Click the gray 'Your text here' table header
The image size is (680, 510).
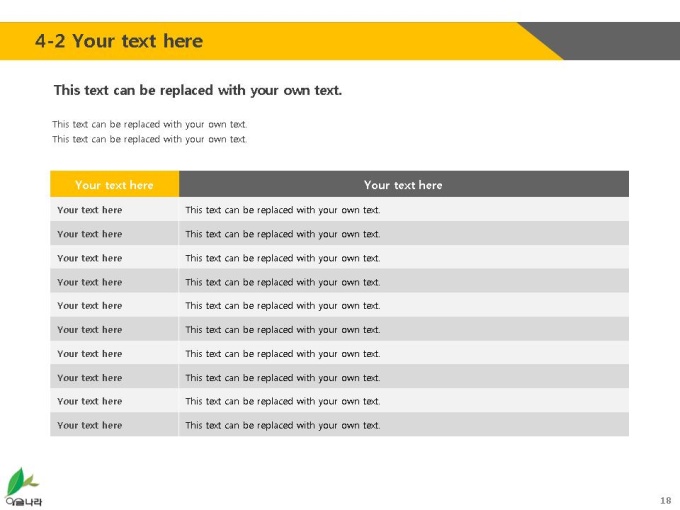[x=404, y=184]
